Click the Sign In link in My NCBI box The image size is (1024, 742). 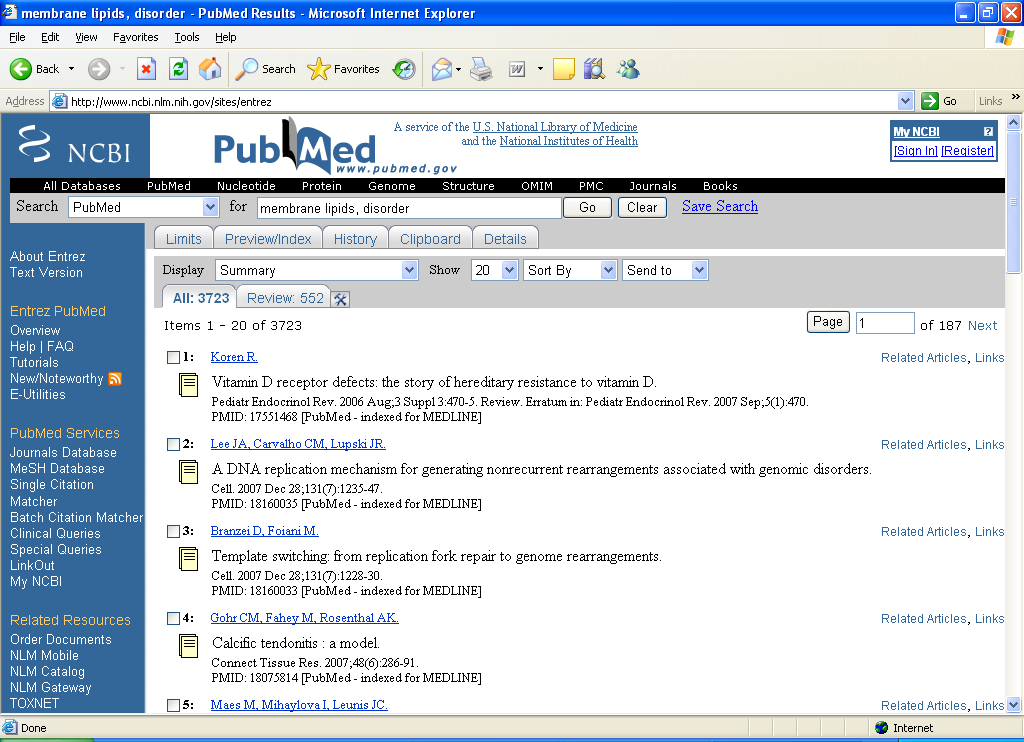point(916,150)
